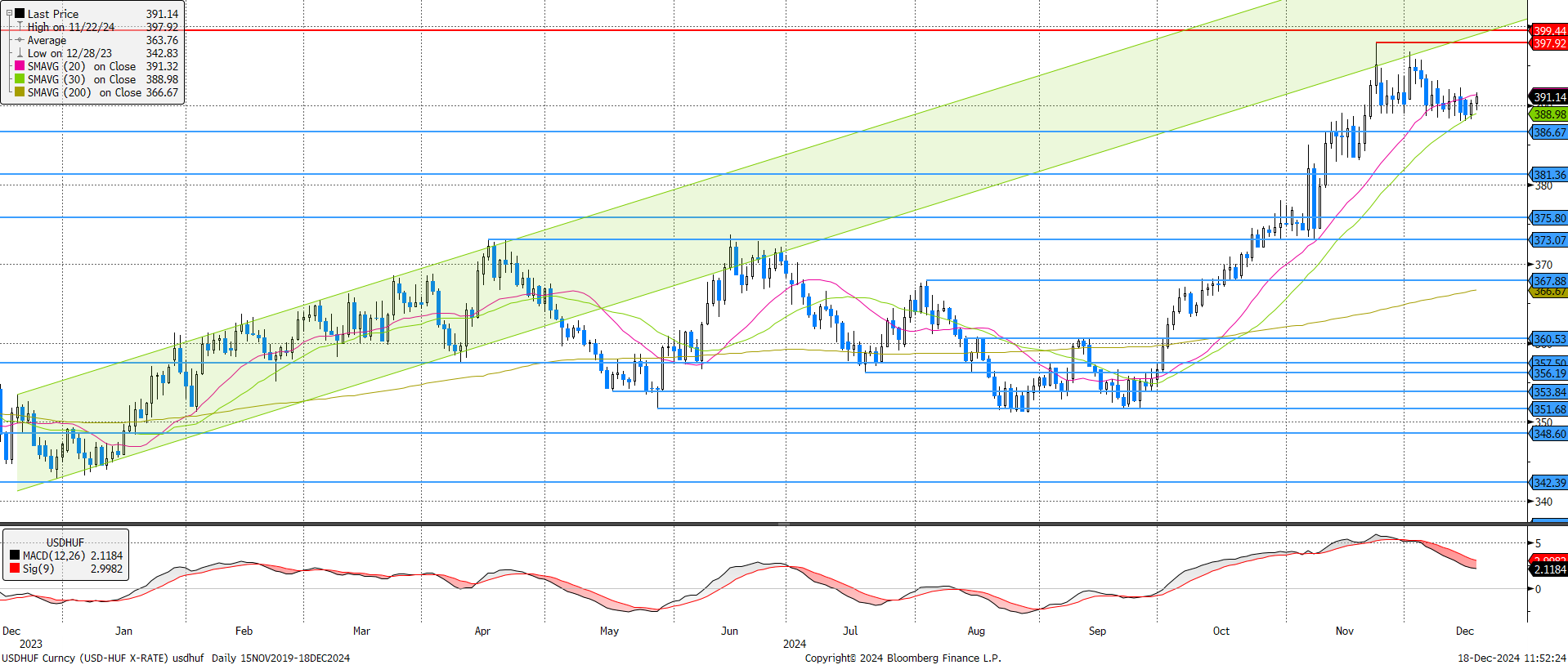Screen dimensions: 1568x665
Task: Click the '2023' year label on time axis
Action: pyautogui.click(x=30, y=644)
